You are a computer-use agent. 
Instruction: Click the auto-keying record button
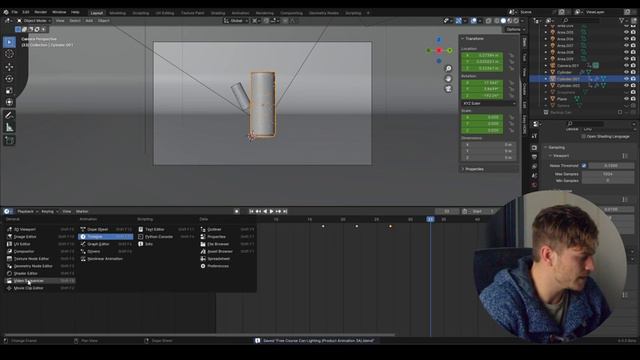(x=237, y=211)
